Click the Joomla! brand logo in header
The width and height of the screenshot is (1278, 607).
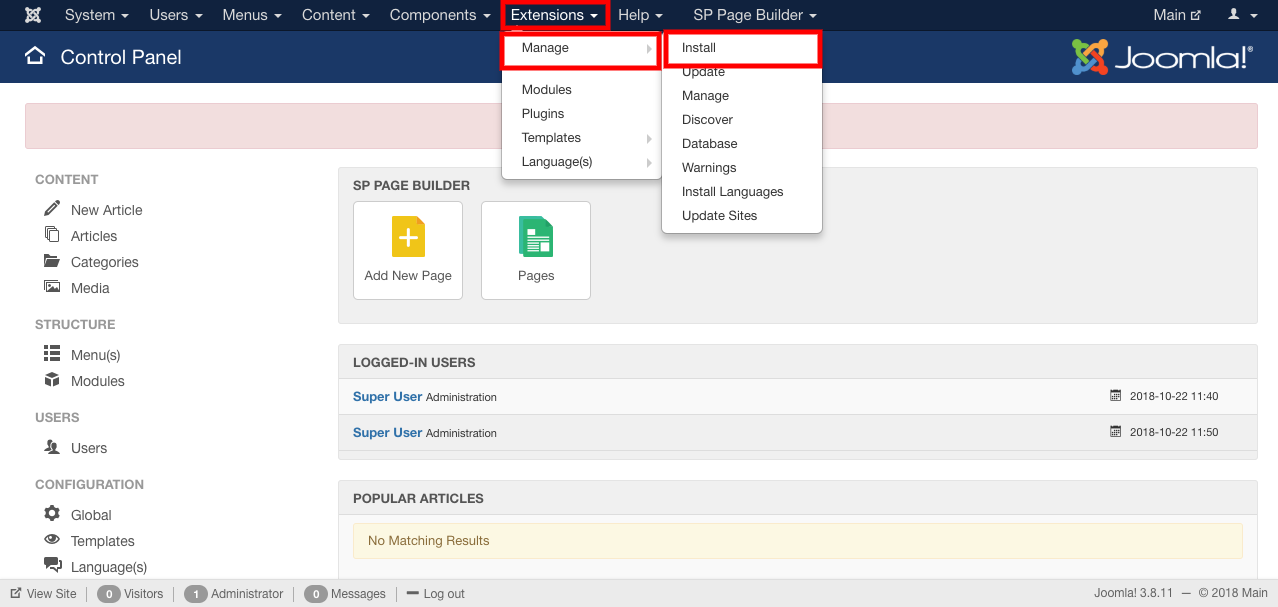tap(1162, 57)
